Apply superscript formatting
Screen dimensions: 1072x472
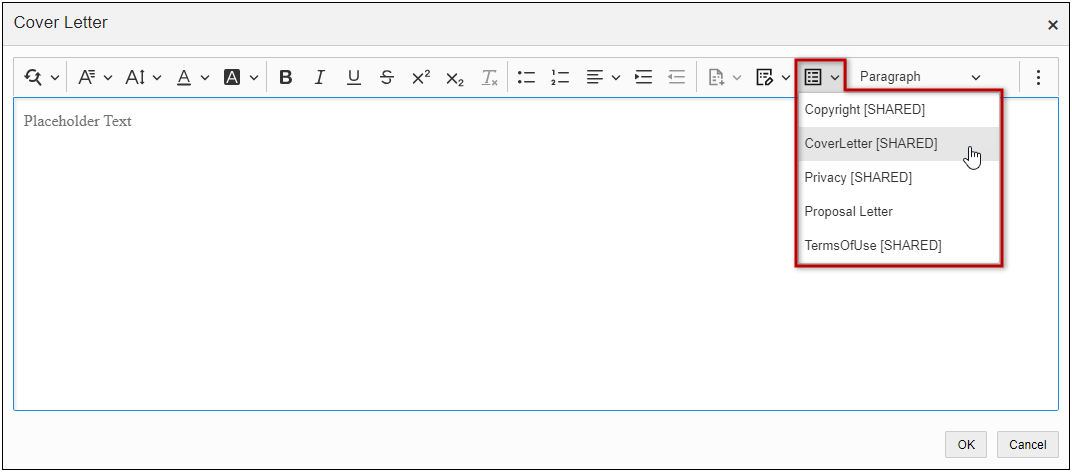421,77
